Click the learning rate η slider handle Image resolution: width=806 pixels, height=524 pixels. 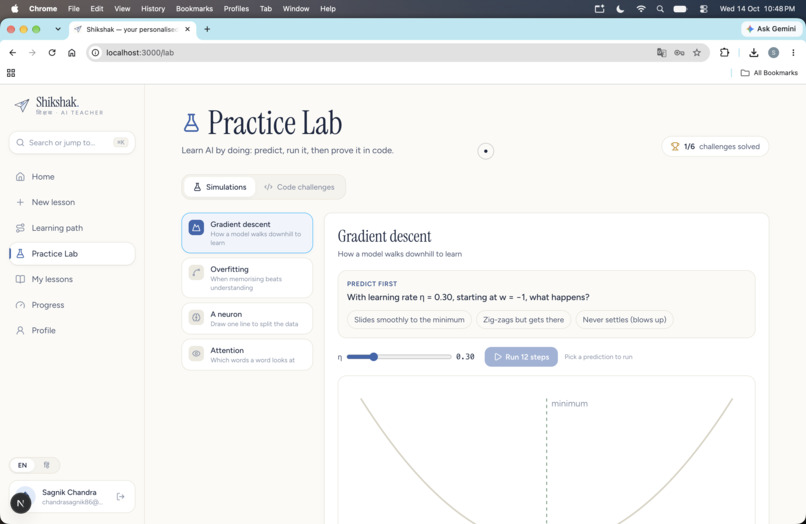coord(374,357)
